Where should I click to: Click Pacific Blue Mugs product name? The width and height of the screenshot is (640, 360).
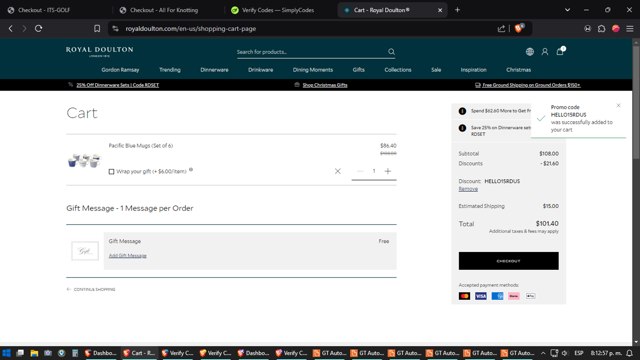pyautogui.click(x=140, y=146)
